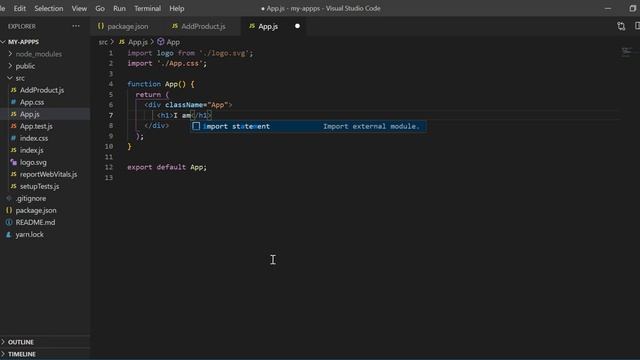Image resolution: width=640 pixels, height=360 pixels.
Task: Click the braces icon beside package.json in explorer
Action: coord(9,210)
